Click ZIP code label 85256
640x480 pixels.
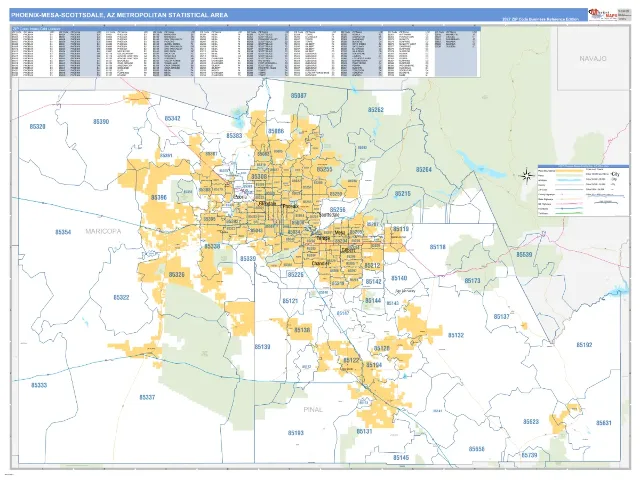(337, 209)
